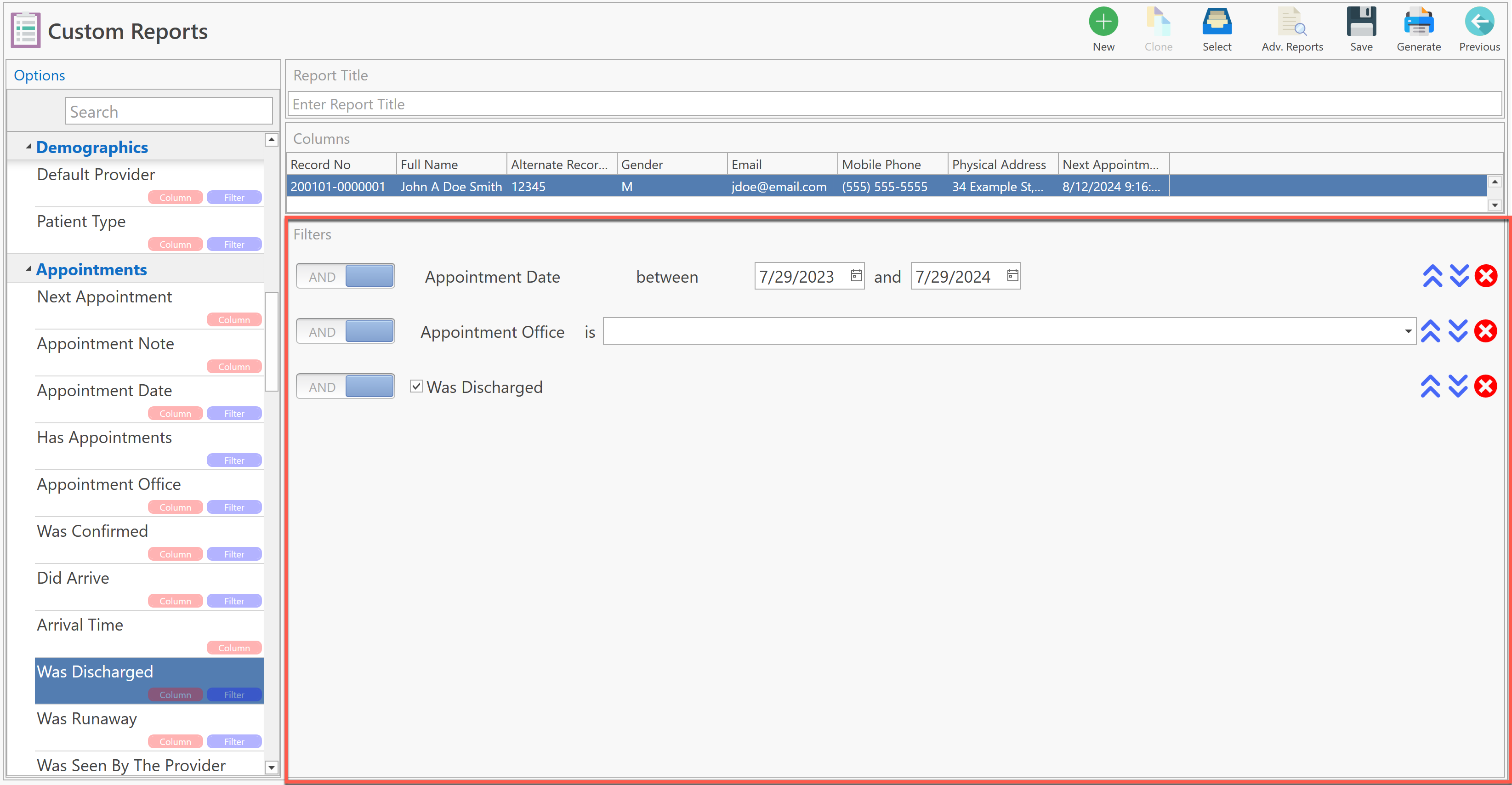Viewport: 1512px width, 785px height.
Task: Add Patient Type as a Column
Action: click(175, 244)
